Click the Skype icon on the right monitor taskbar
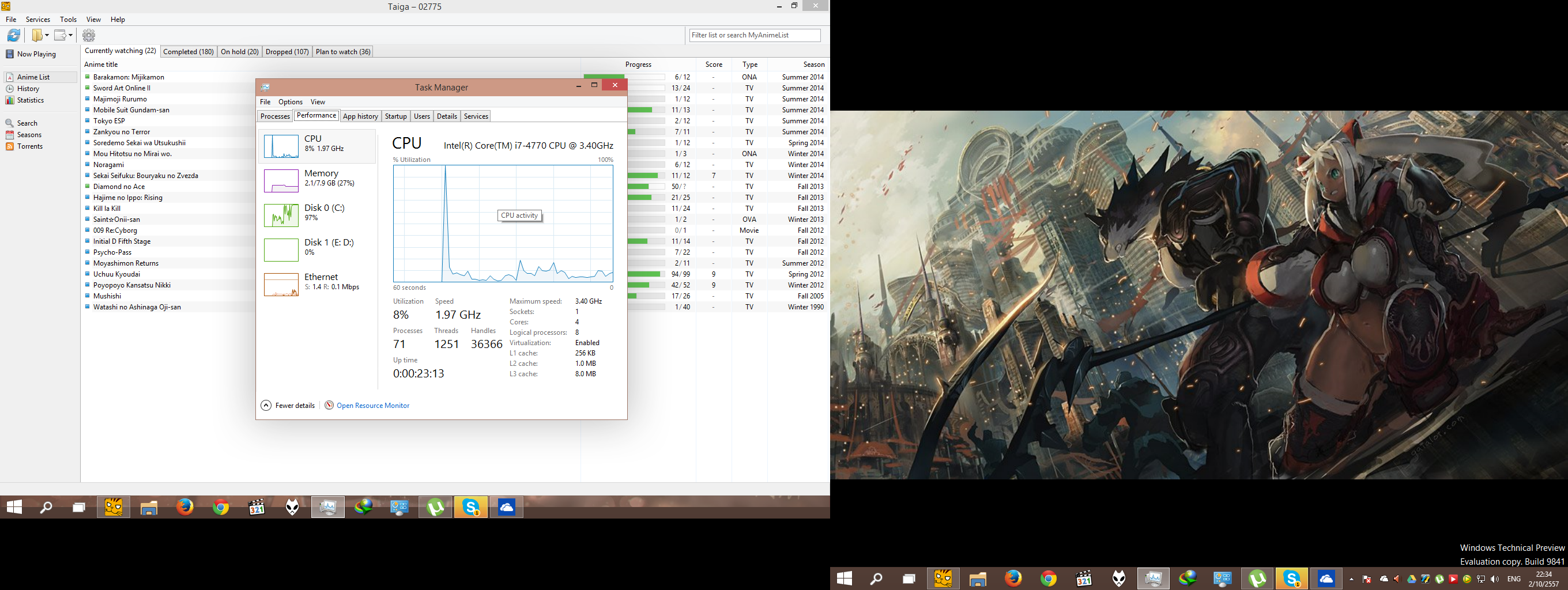The width and height of the screenshot is (1568, 590). [1292, 578]
